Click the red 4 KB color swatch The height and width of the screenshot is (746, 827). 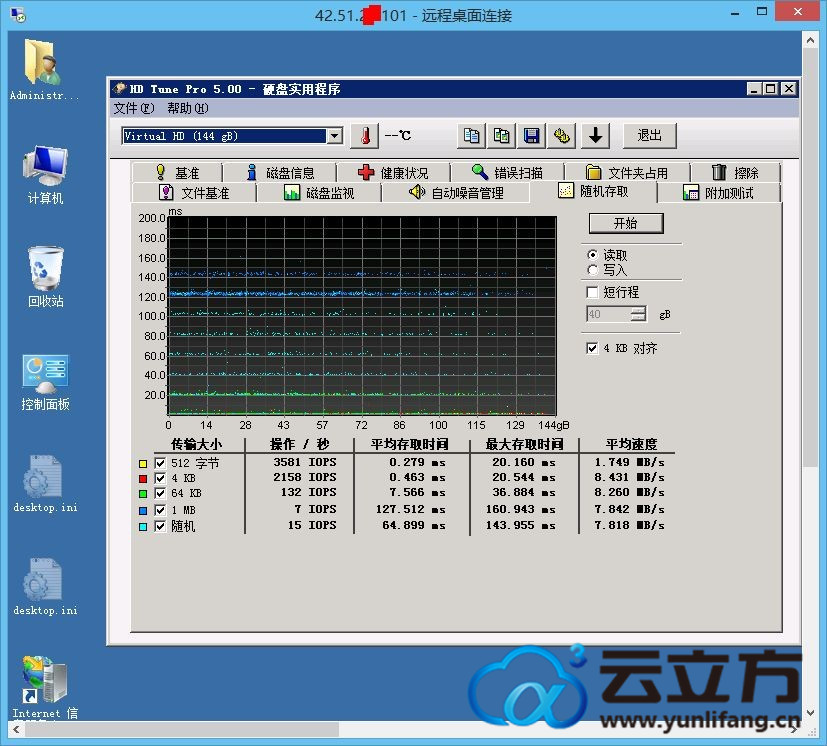pyautogui.click(x=143, y=479)
